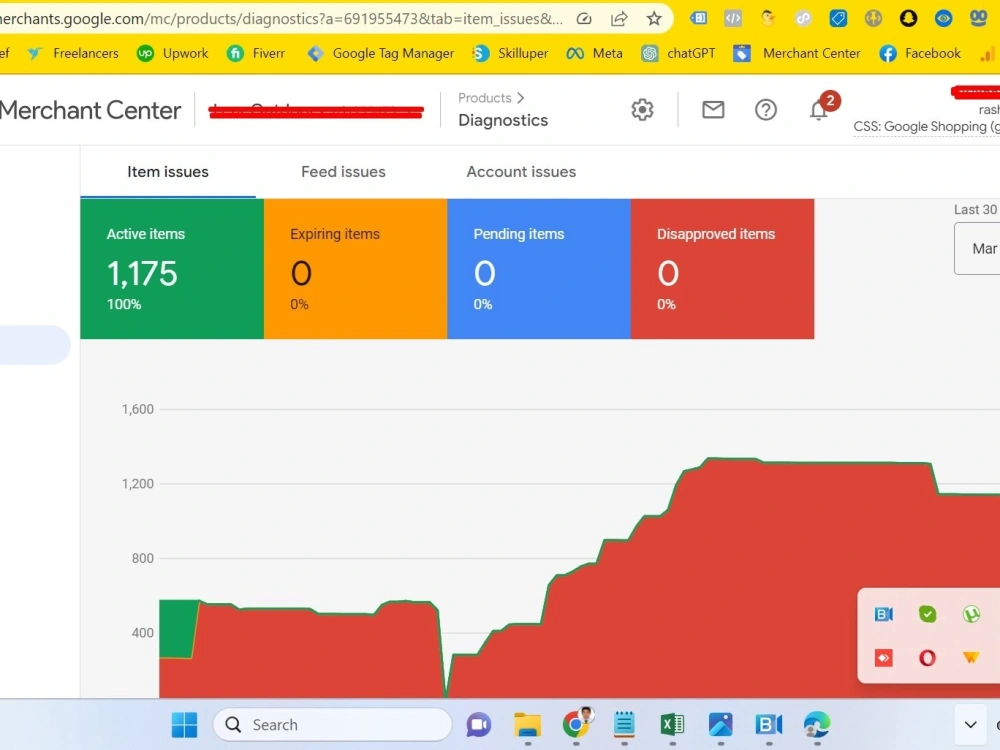Open Microsoft Edge from the taskbar

816,724
